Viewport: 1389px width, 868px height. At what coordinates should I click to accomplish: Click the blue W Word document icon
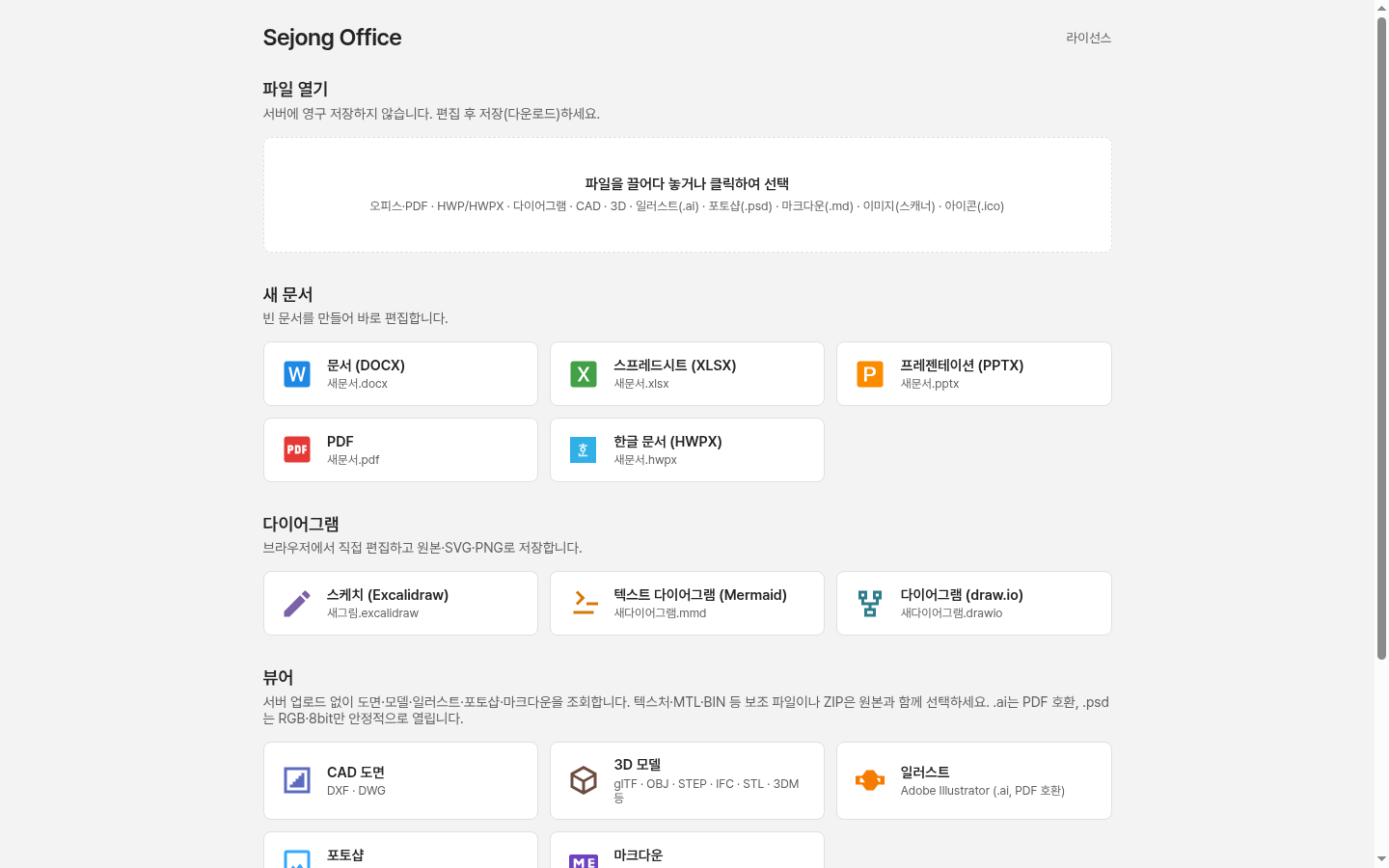pyautogui.click(x=297, y=374)
